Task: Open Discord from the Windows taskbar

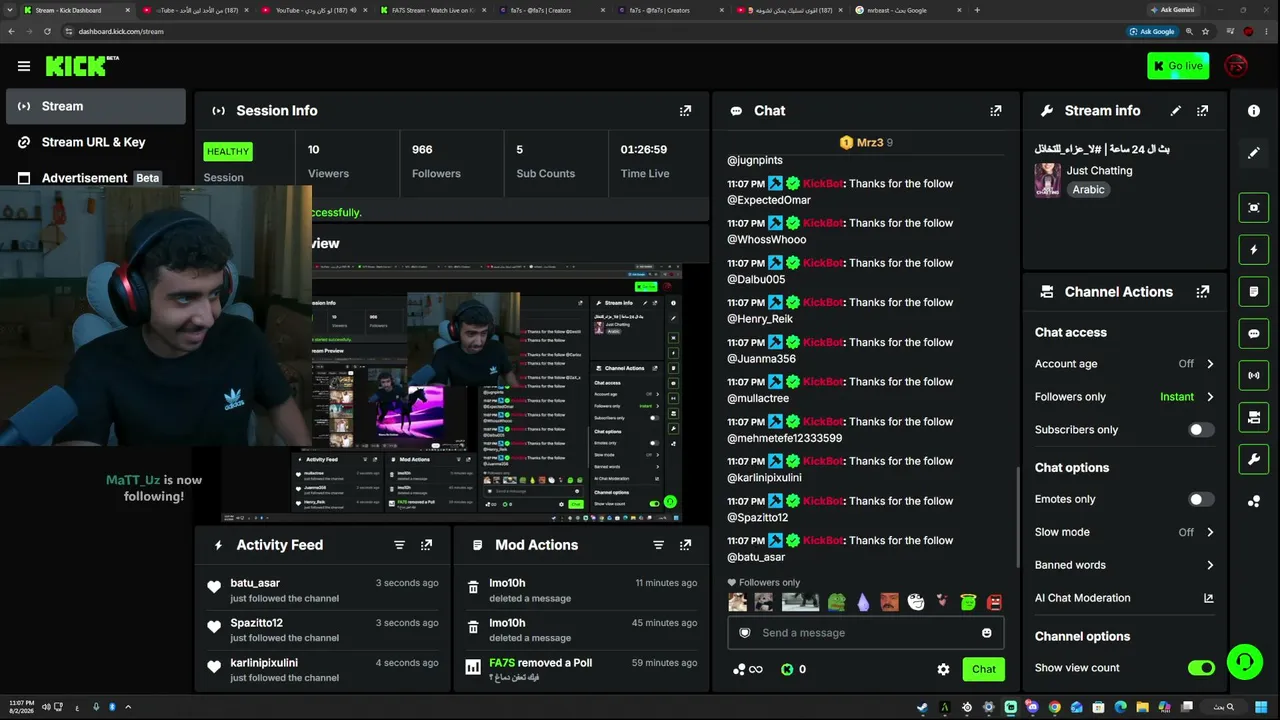Action: (1033, 707)
